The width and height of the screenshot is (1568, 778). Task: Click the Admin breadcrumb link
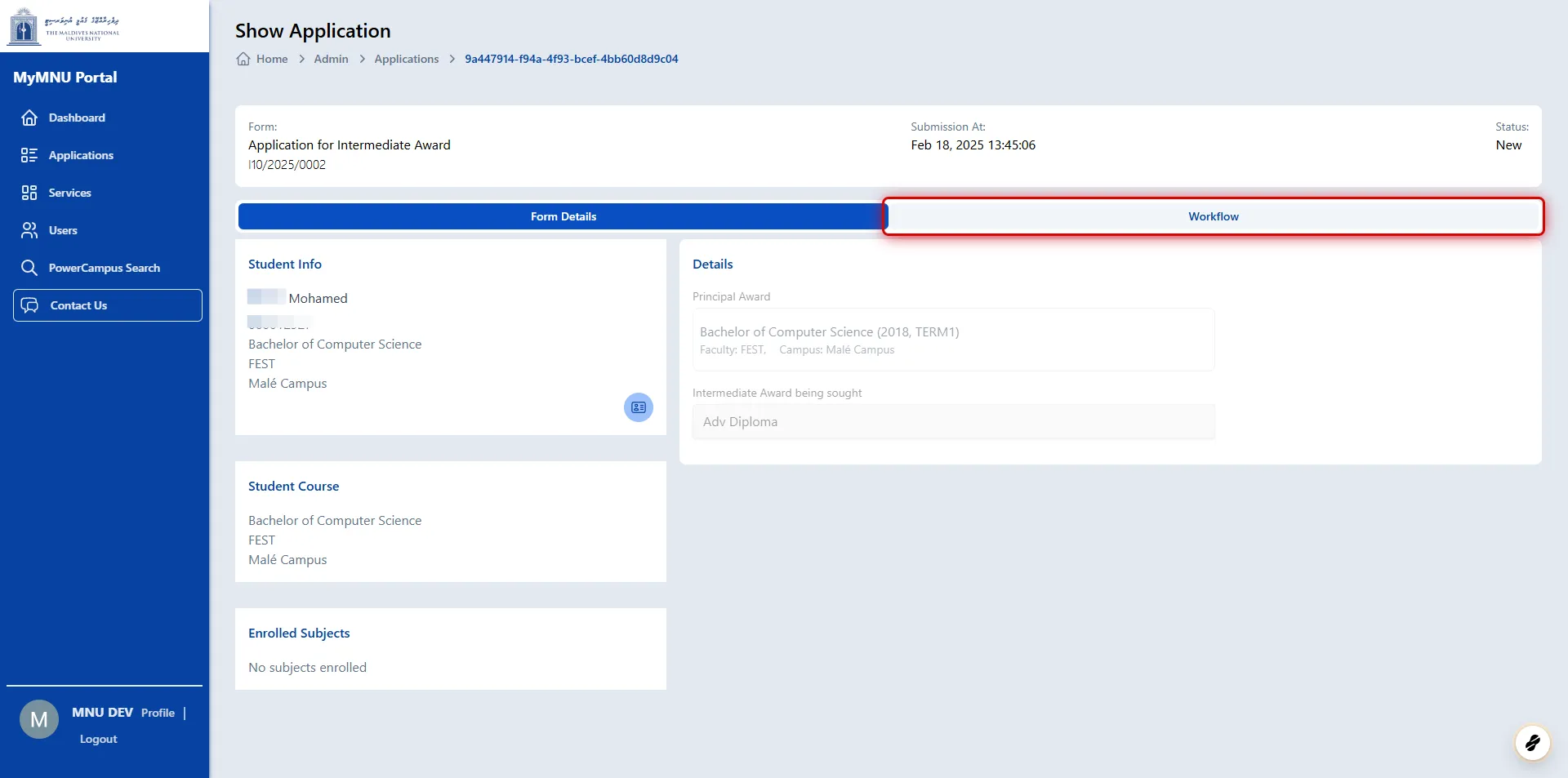point(331,59)
